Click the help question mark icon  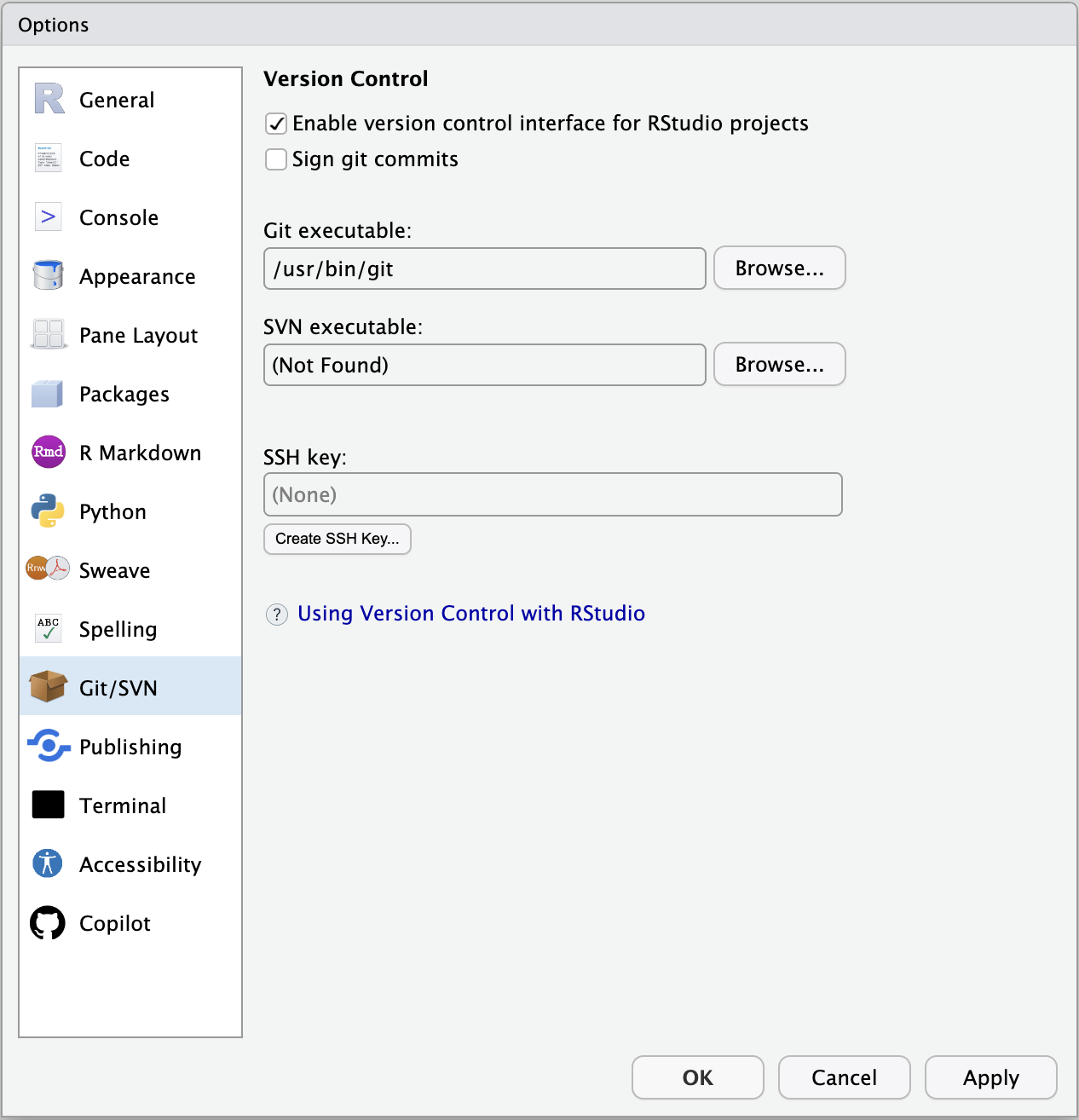pos(277,615)
